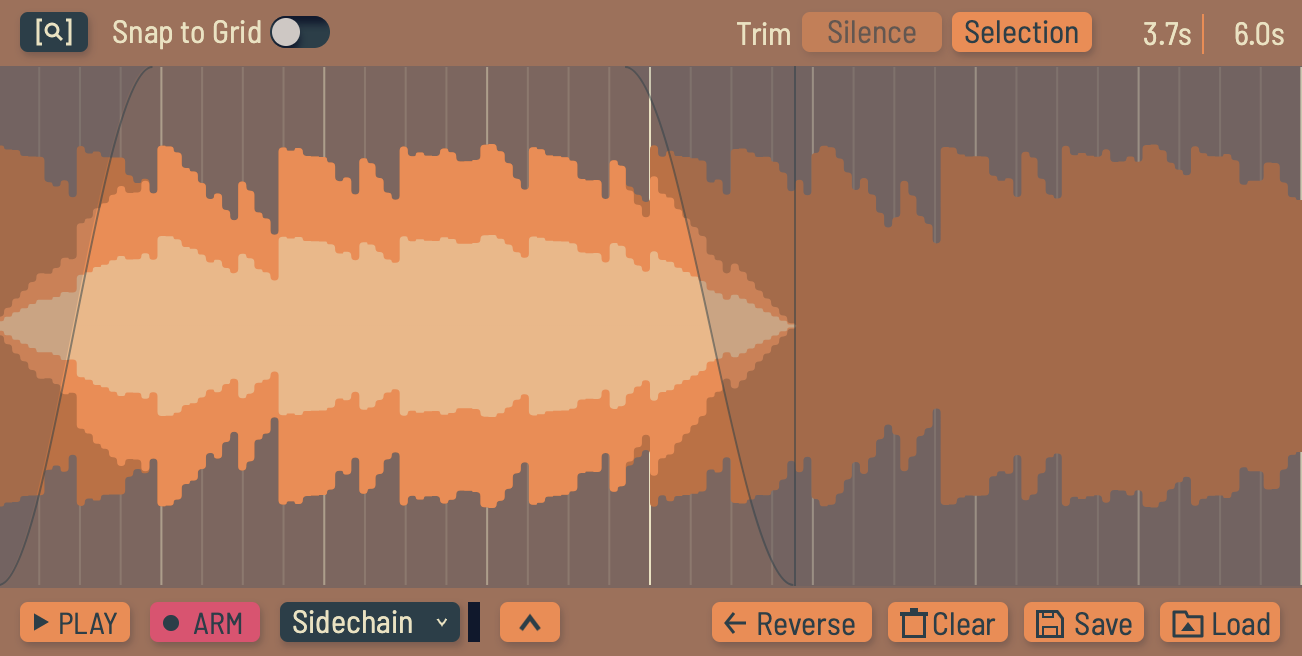Click the play triangle icon
The image size is (1302, 656).
pyautogui.click(x=41, y=623)
